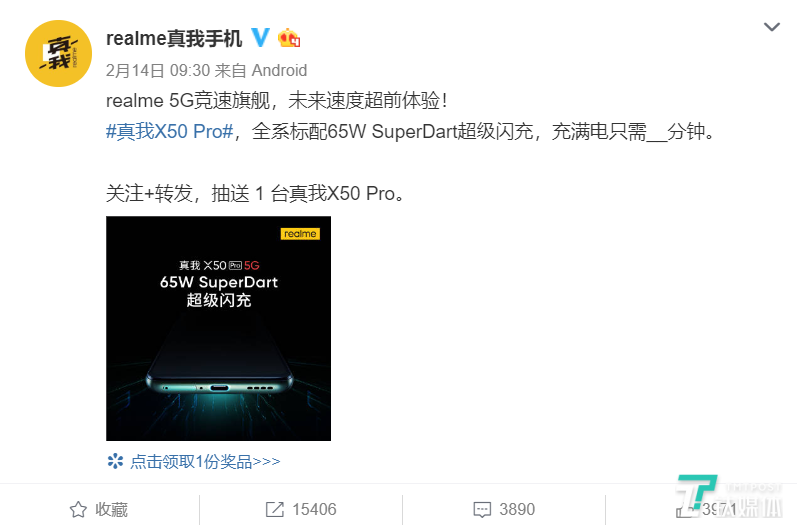Enlarge the 65W SuperDart poster image
Screen dimensions: 797x532
[x=219, y=328]
